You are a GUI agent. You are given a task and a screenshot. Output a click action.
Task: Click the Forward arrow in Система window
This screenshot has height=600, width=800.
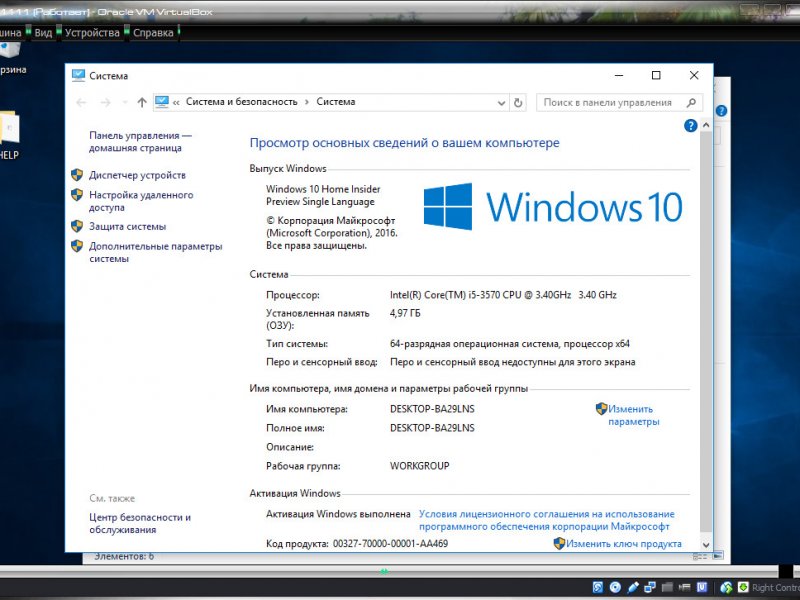point(106,103)
